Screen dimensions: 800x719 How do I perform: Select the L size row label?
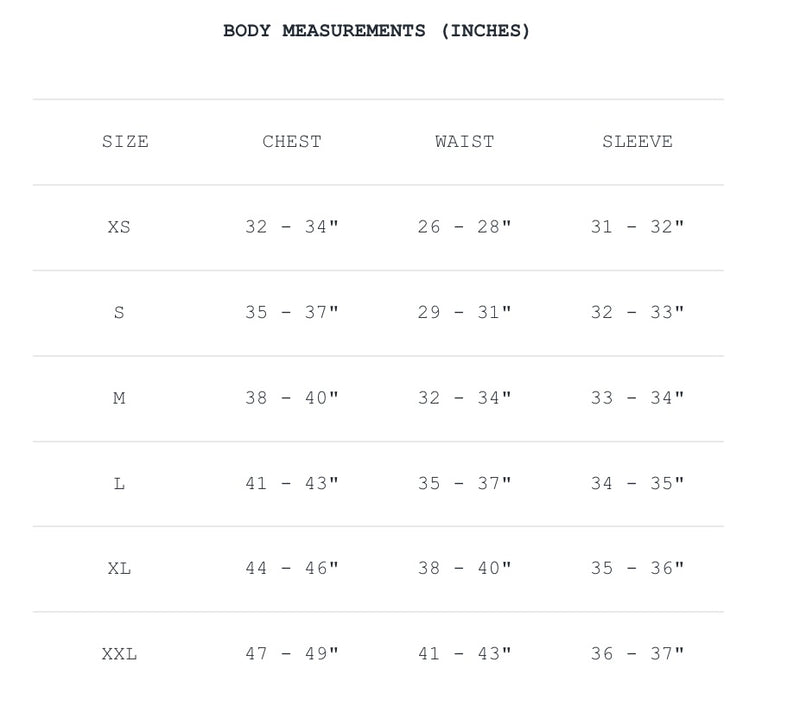119,483
